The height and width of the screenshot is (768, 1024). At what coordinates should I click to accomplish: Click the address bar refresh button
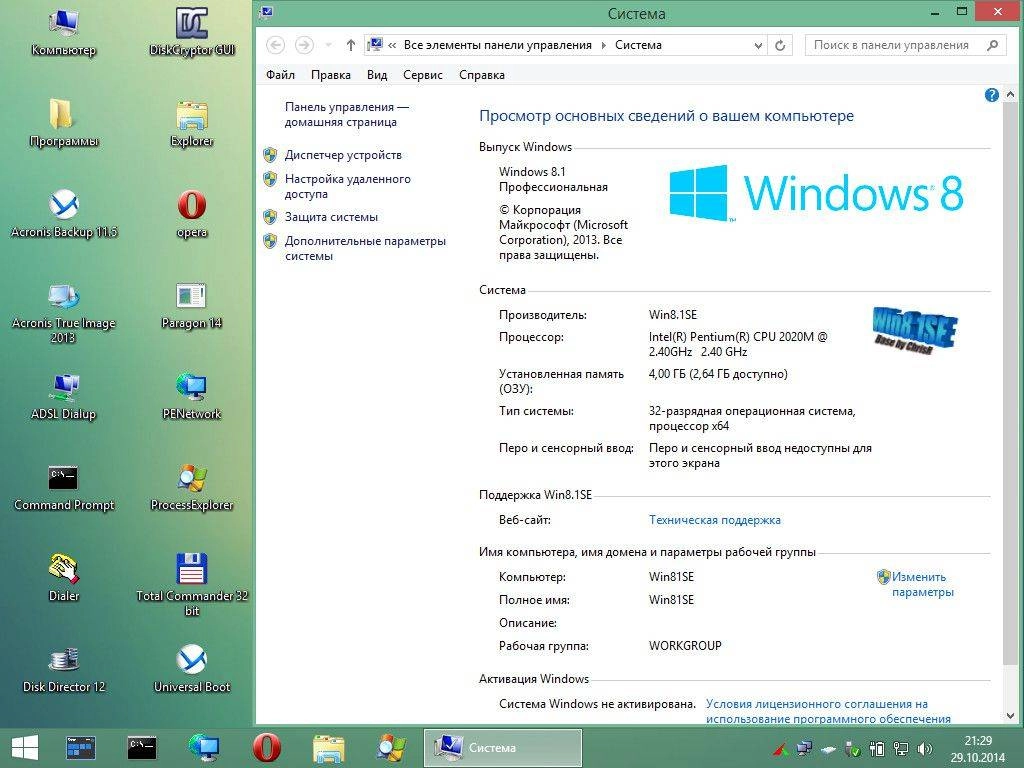click(780, 46)
